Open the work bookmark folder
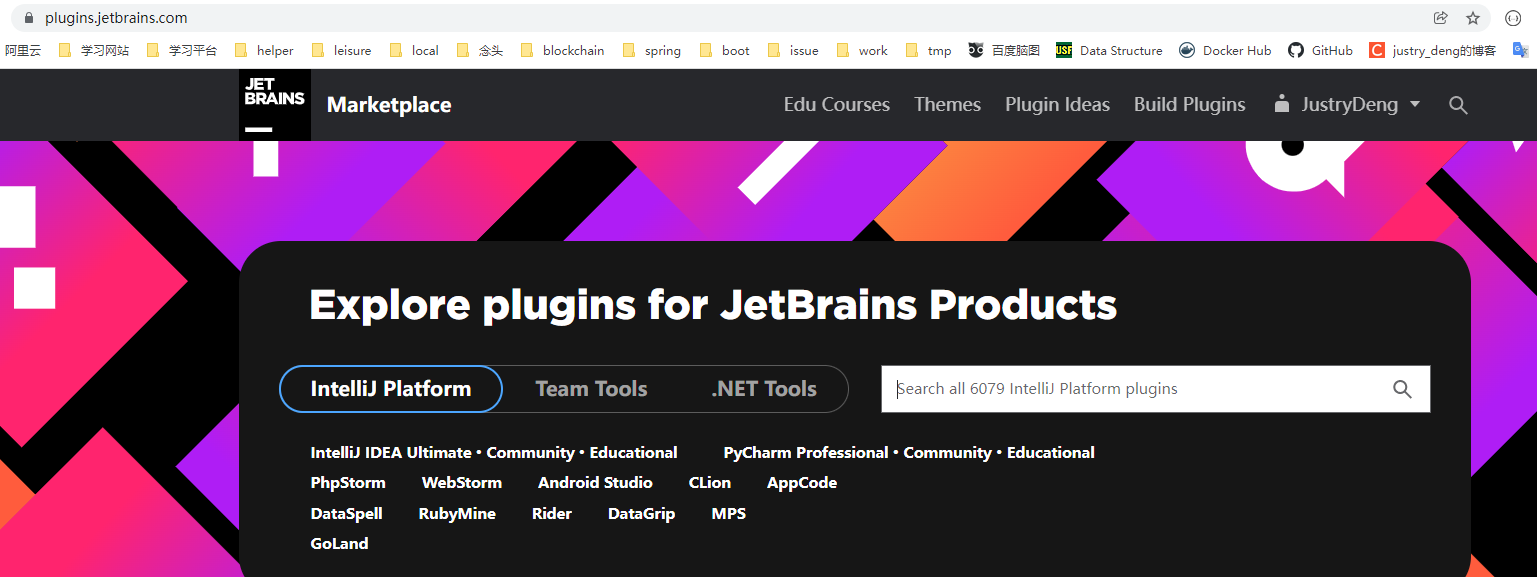Screen dimensions: 1537x577 coord(861,50)
